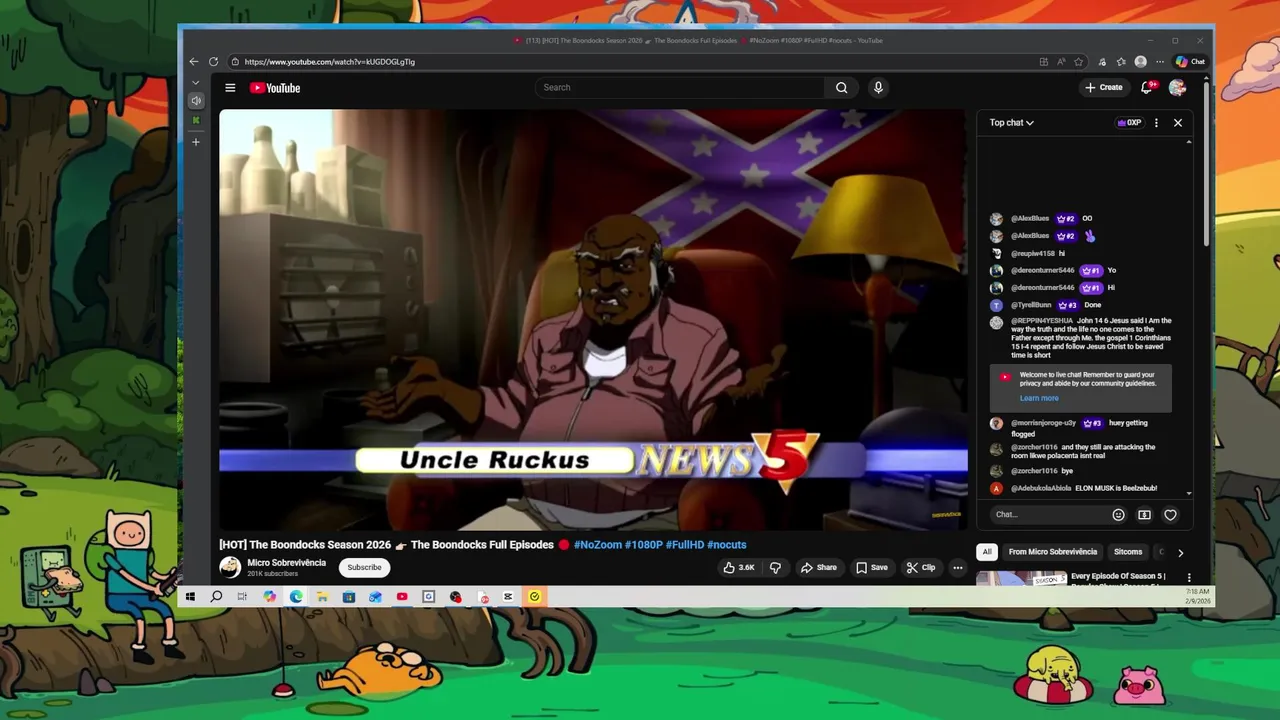Screen dimensions: 1280x720
Task: Open more actions menu beside Clip
Action: tap(957, 568)
